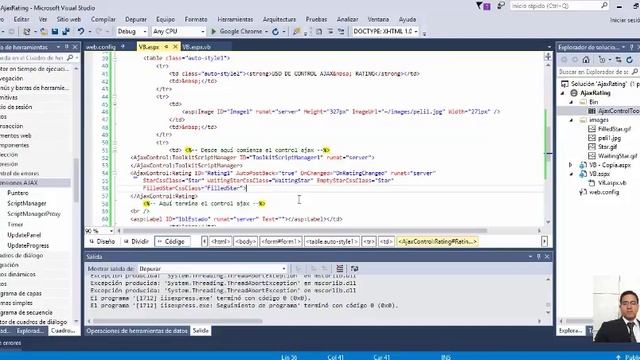Click the Home icon in Solution Explorer
640x360 pixels.
pos(586,60)
